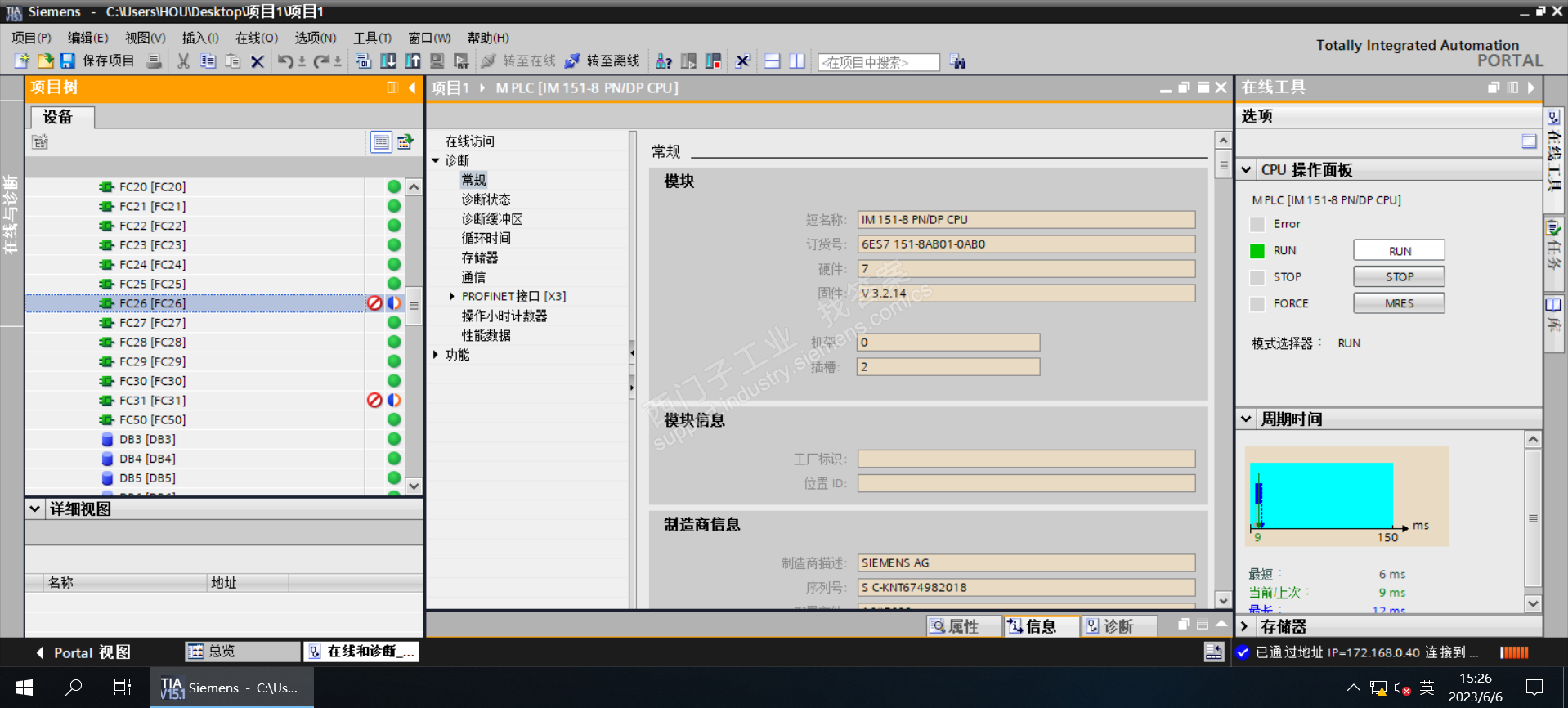Image resolution: width=1568 pixels, height=708 pixels.
Task: Collapse the 诊断 navigation node
Action: (436, 161)
